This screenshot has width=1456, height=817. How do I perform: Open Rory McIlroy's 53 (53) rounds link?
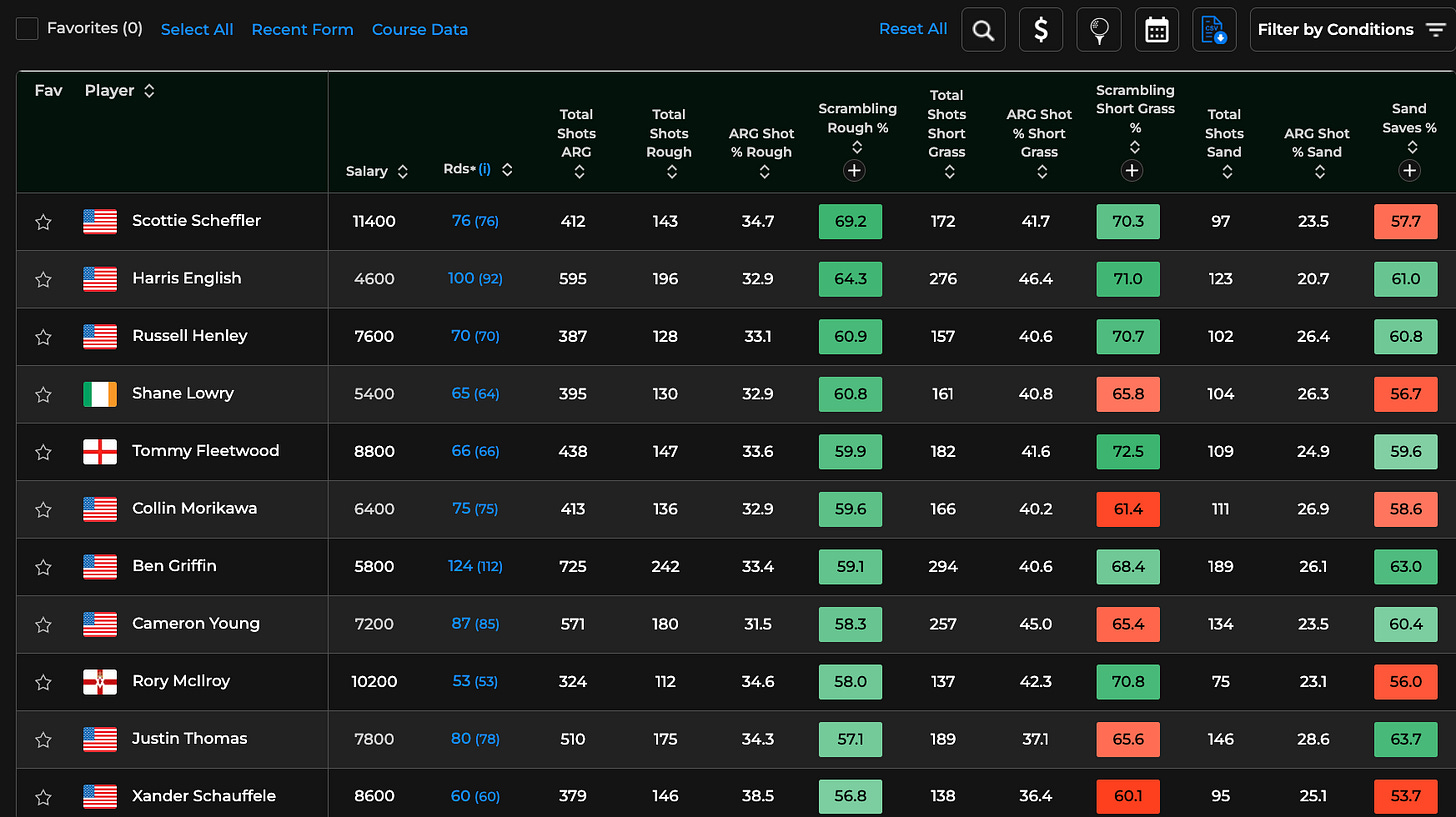475,681
